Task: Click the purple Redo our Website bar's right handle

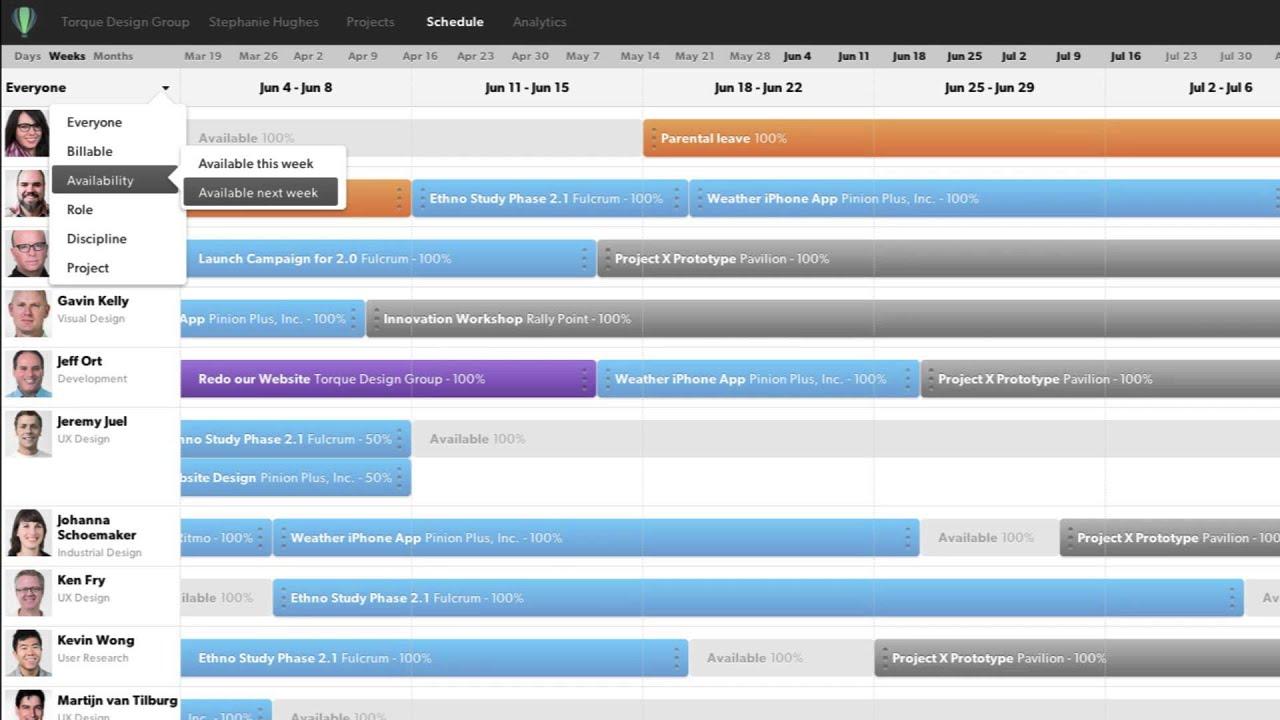Action: tap(585, 379)
